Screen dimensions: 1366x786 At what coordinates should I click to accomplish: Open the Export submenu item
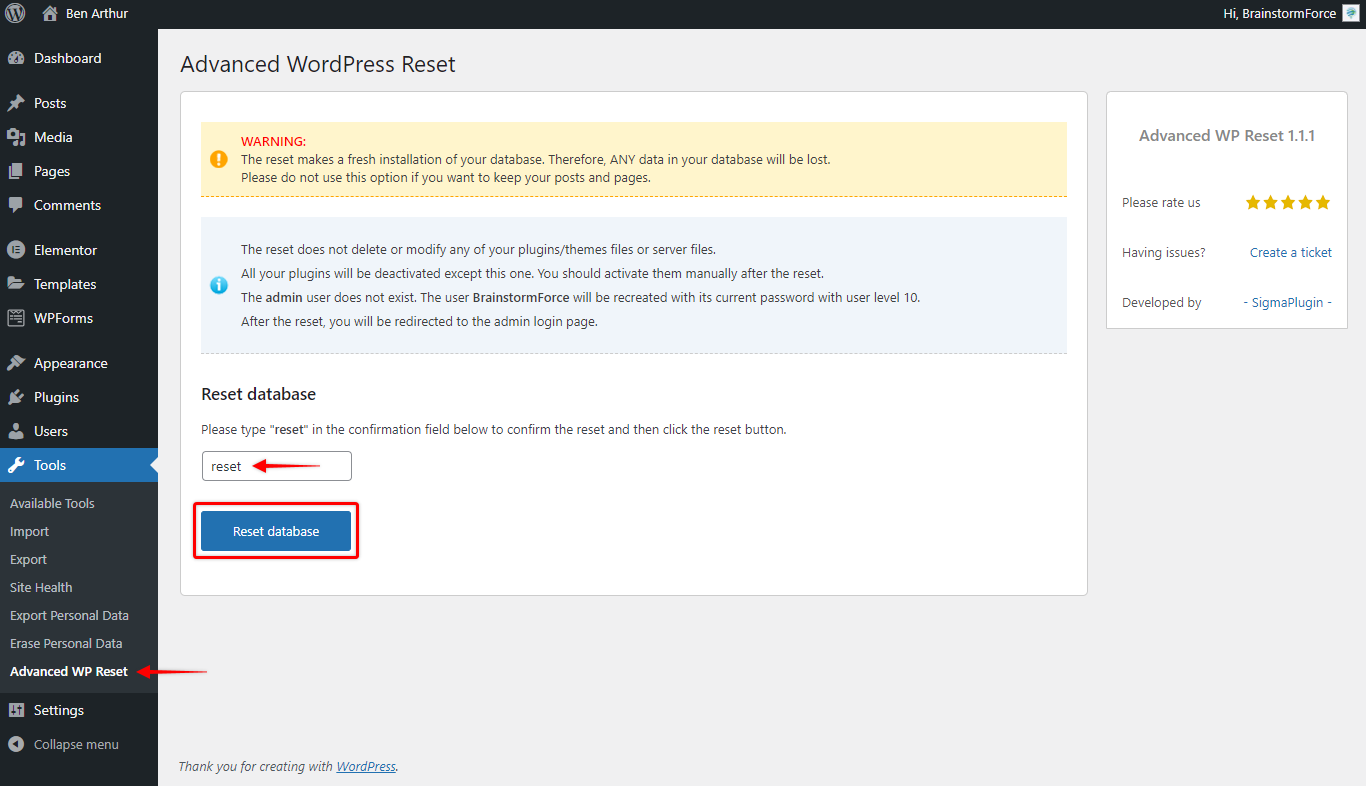pyautogui.click(x=28, y=559)
